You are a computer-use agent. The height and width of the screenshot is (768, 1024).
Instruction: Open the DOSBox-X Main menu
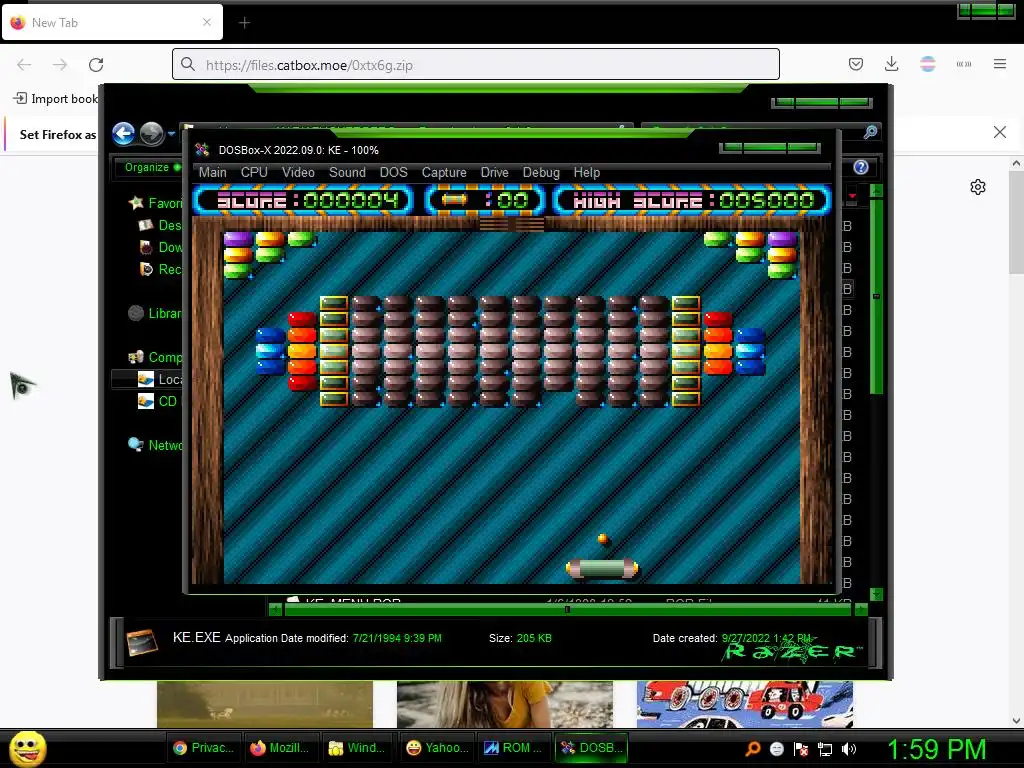[212, 172]
